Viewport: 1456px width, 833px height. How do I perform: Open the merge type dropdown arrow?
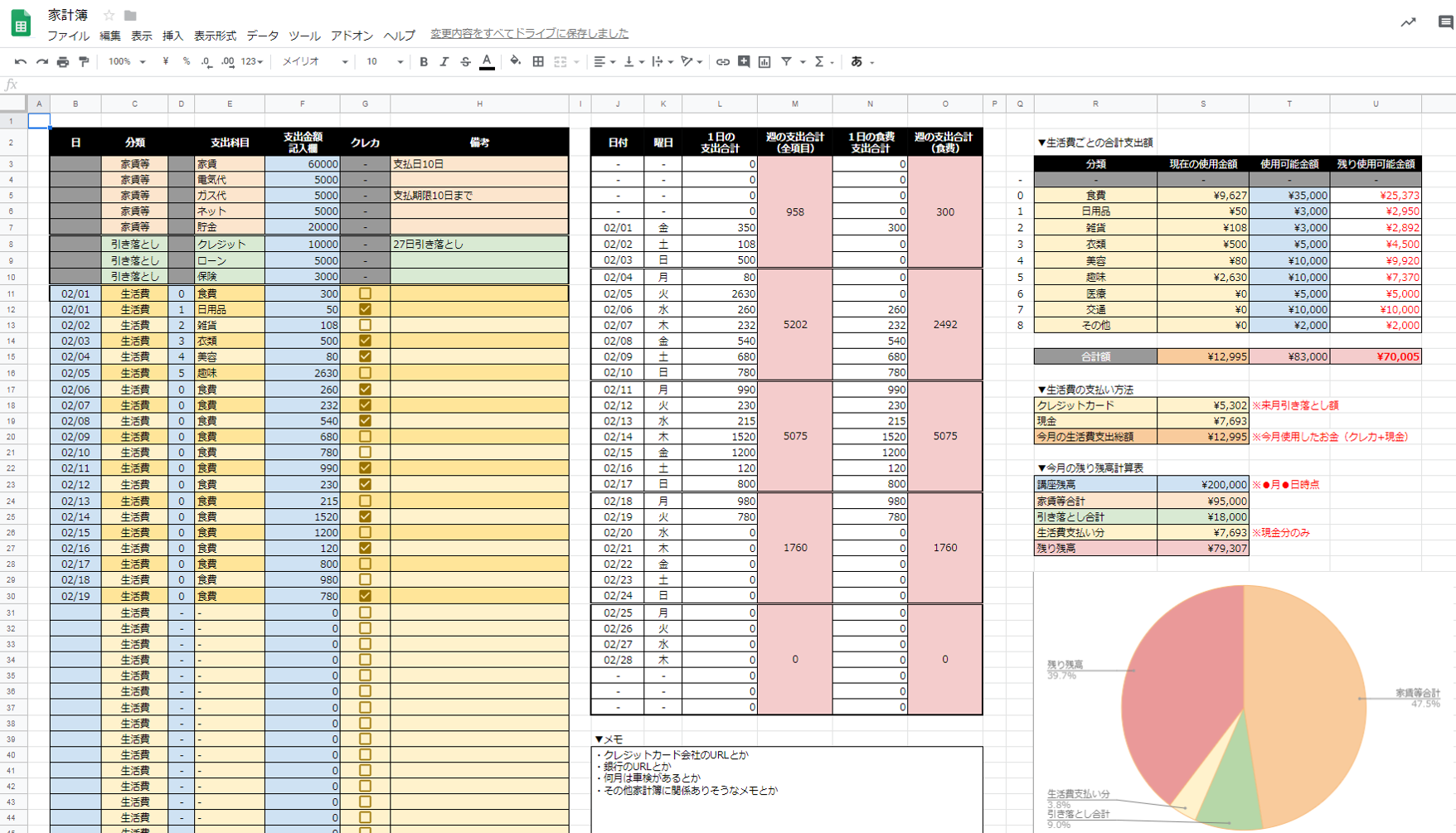[x=576, y=62]
